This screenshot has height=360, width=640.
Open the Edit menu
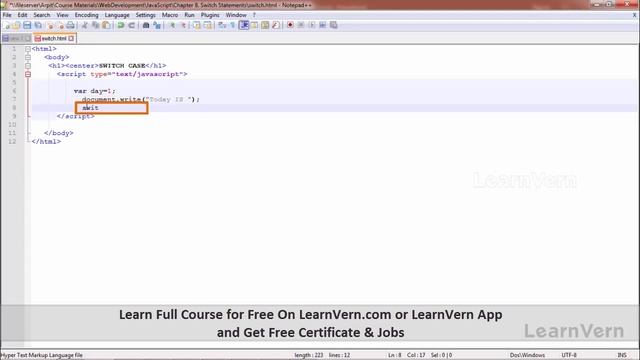click(22, 15)
